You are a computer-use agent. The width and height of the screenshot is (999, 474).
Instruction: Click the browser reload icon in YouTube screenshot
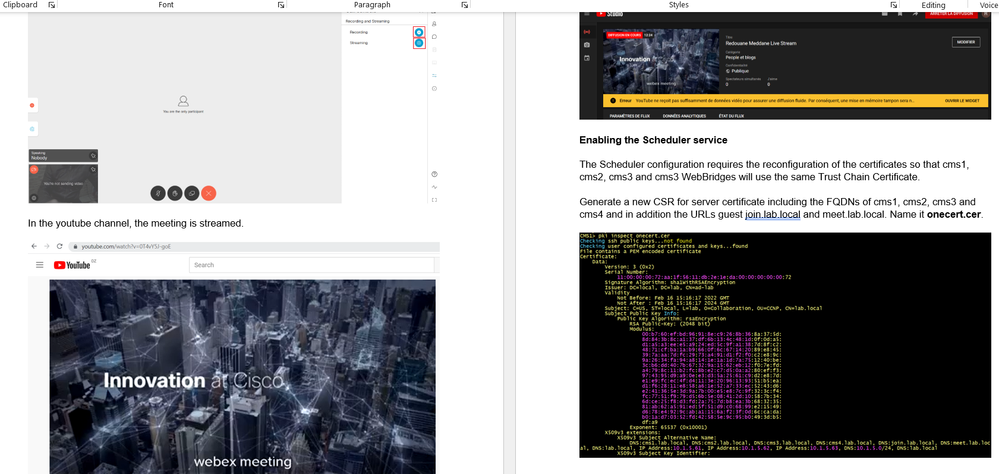[x=59, y=246]
